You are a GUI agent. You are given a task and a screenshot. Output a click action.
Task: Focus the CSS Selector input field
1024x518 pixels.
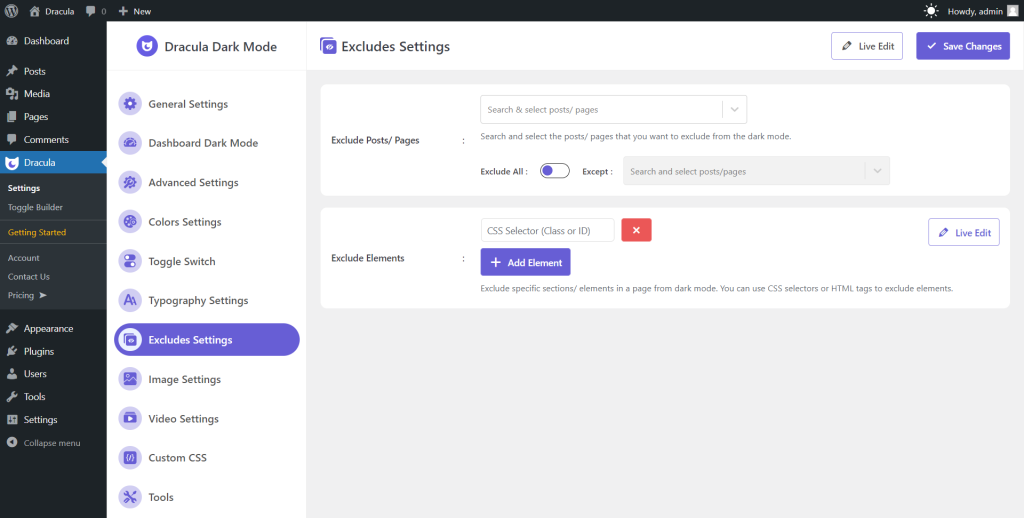point(547,230)
